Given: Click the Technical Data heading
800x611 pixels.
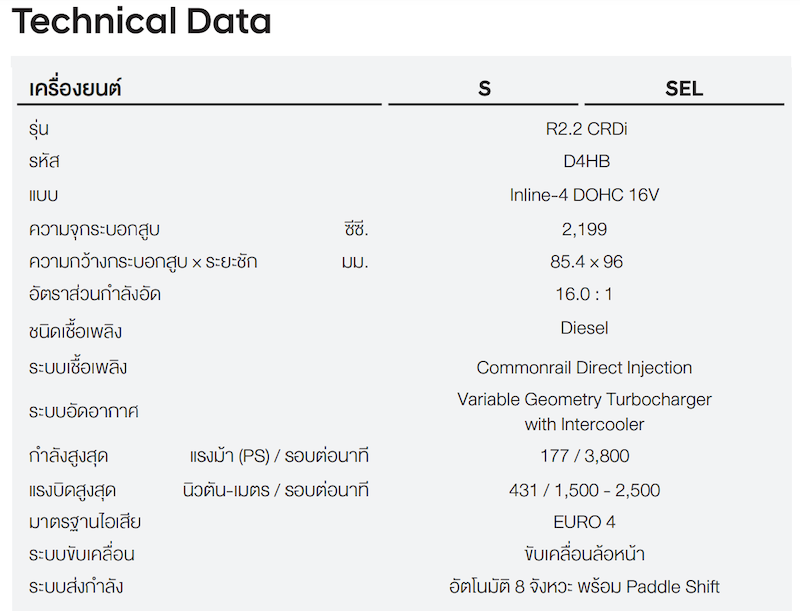Looking at the screenshot, I should coord(141,21).
